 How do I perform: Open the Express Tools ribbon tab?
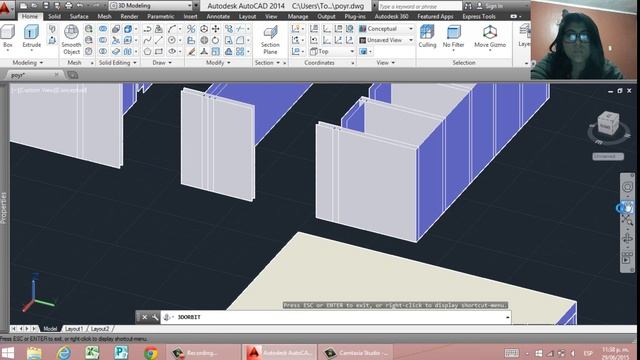click(x=479, y=16)
